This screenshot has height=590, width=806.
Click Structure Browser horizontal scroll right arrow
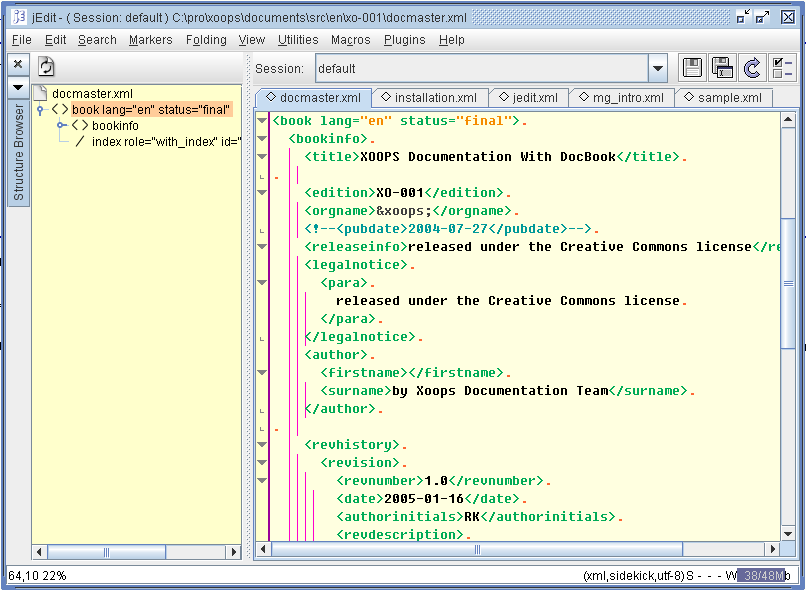pos(233,552)
